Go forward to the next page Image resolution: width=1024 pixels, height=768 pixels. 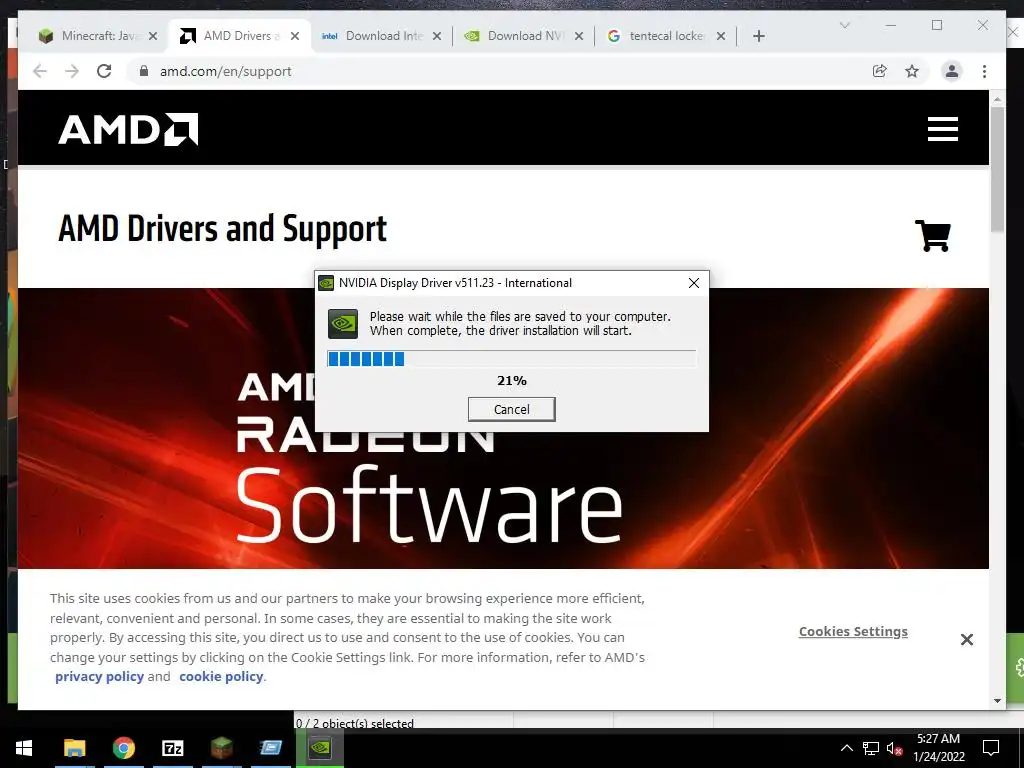click(x=72, y=71)
